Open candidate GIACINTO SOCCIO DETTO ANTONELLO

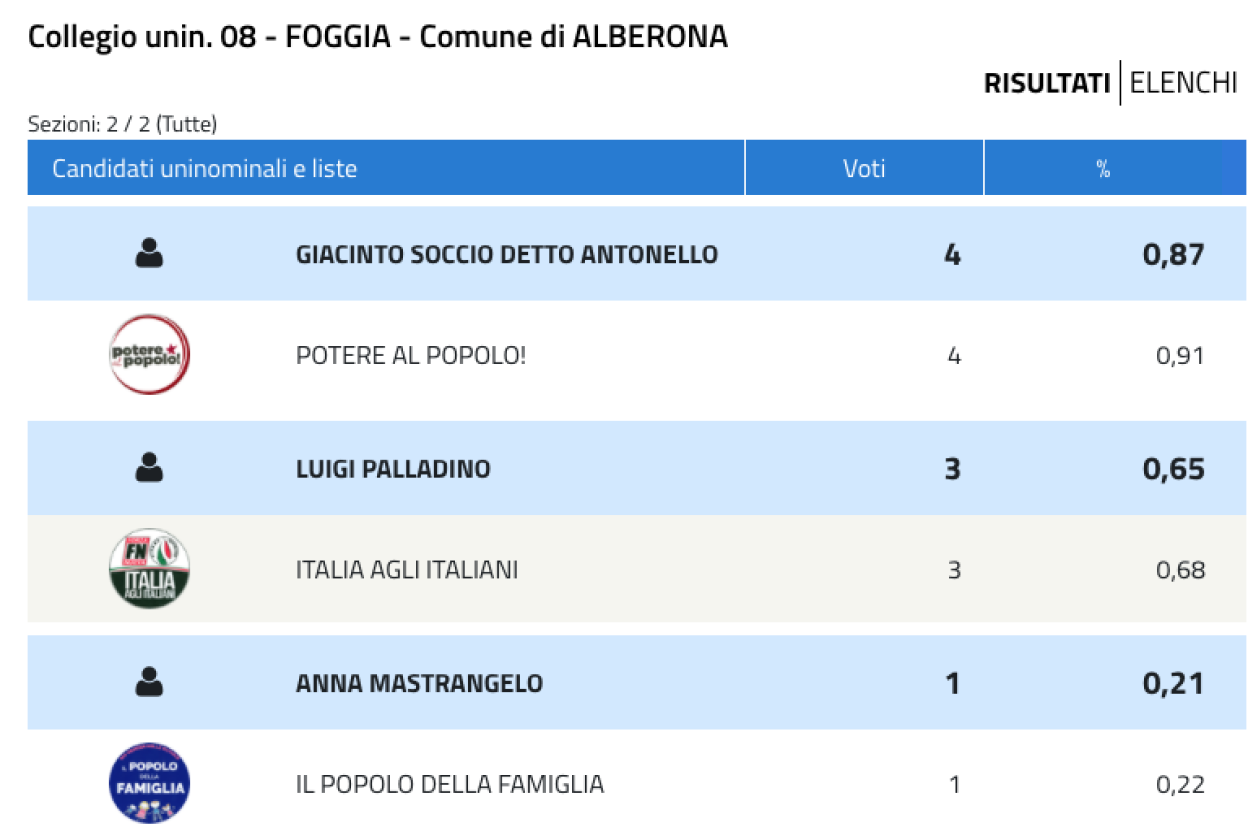(x=507, y=254)
